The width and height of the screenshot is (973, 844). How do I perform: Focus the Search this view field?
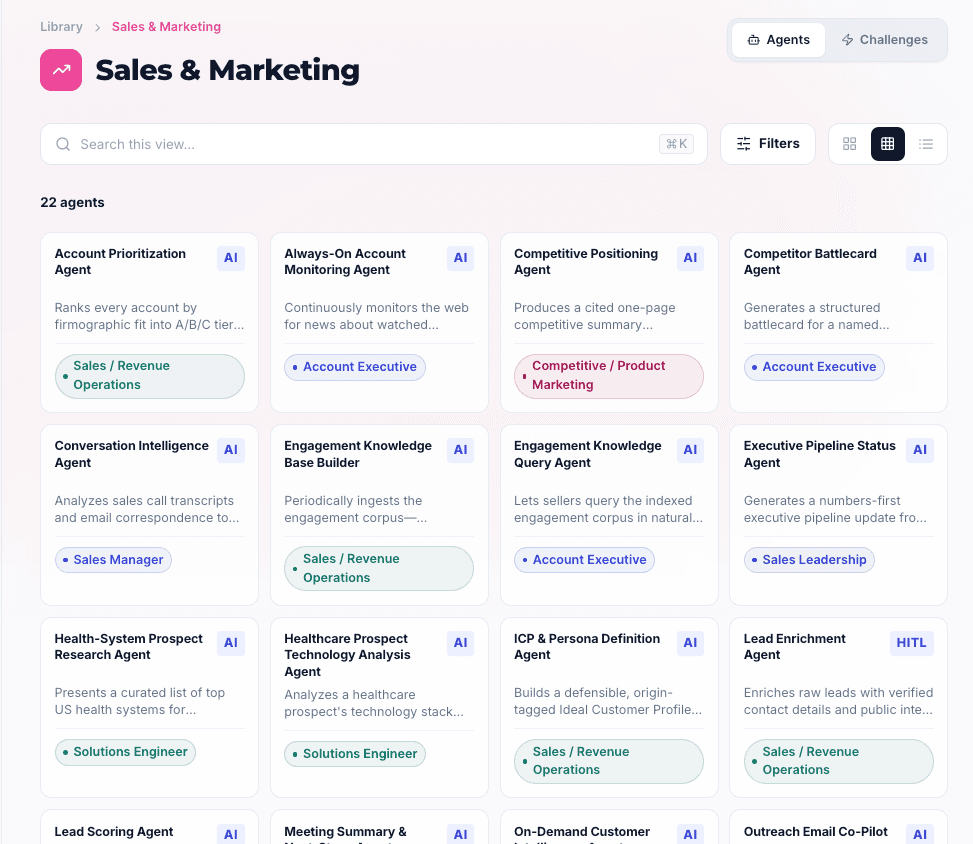(x=374, y=144)
